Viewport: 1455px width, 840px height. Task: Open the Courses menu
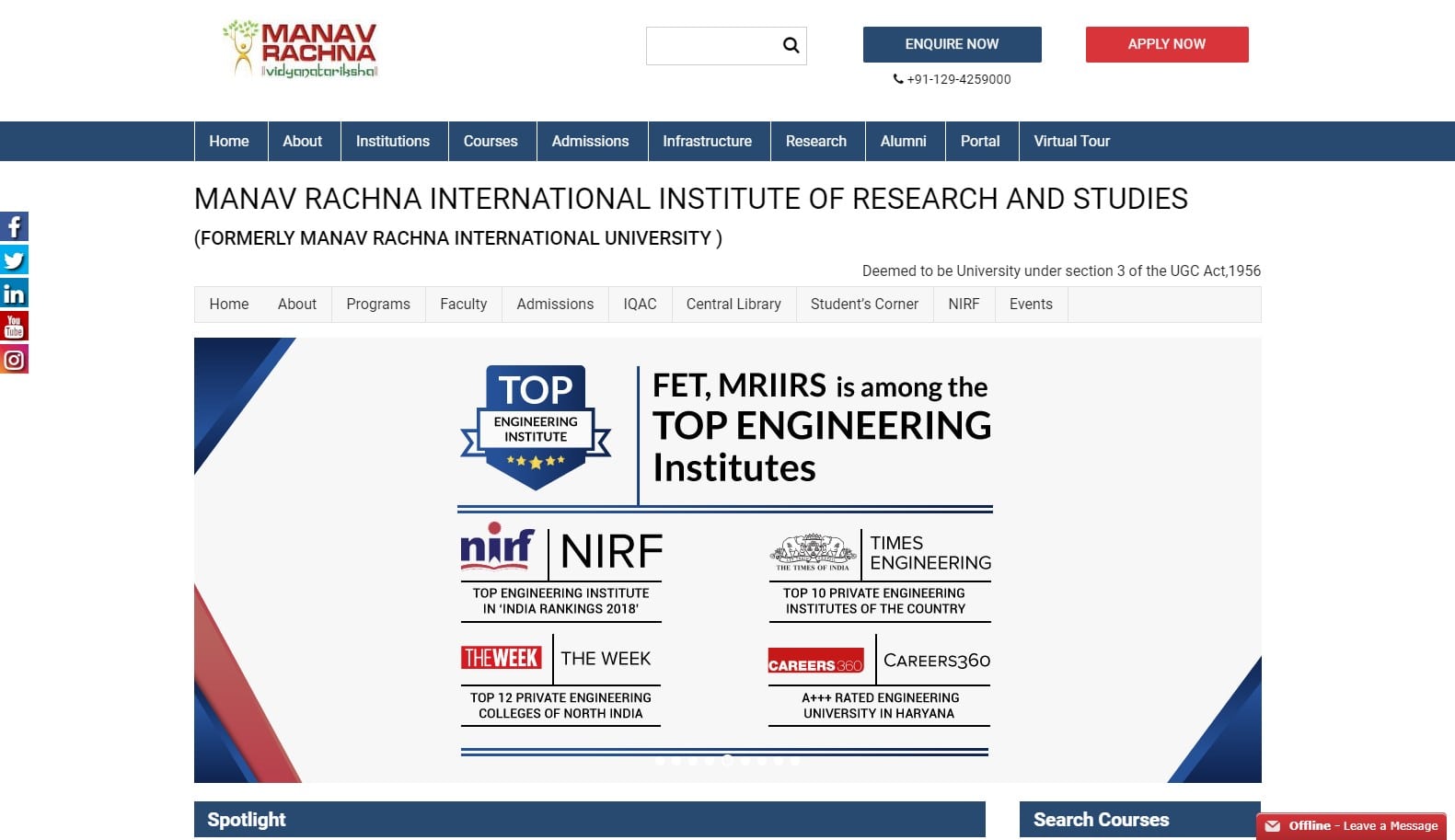click(491, 141)
